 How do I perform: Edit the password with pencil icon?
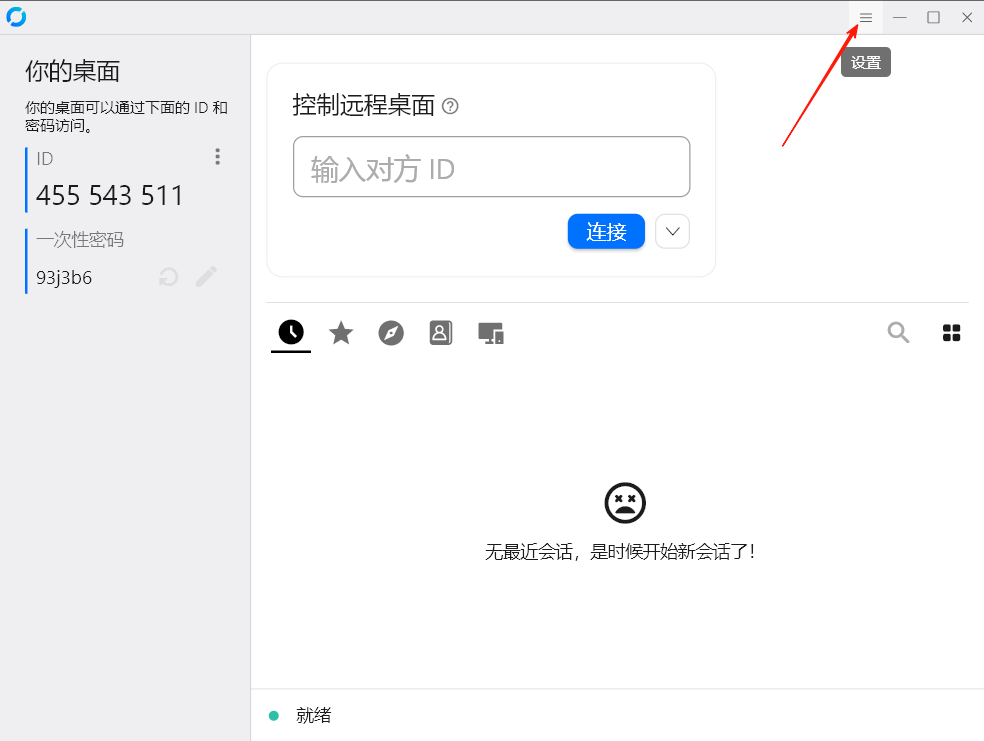(x=206, y=276)
